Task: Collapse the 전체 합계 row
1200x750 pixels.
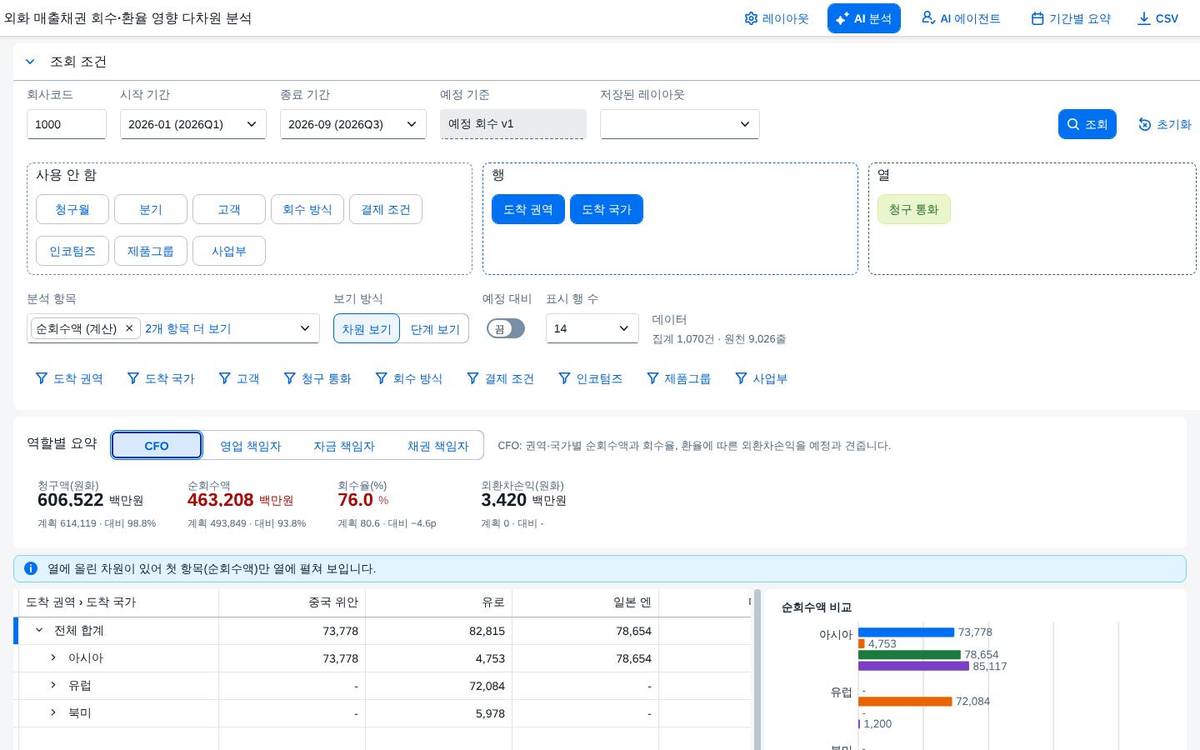Action: tap(39, 631)
